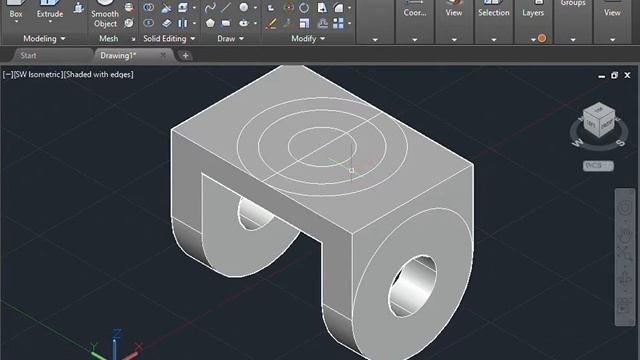Screen dimensions: 640x360
Task: Close the Drawing1* file tab
Action: coord(163,55)
